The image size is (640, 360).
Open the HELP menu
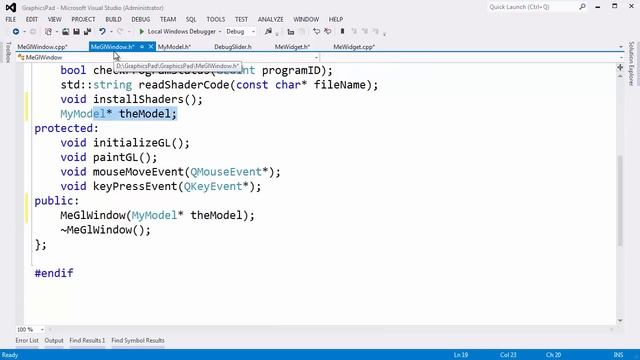point(336,19)
